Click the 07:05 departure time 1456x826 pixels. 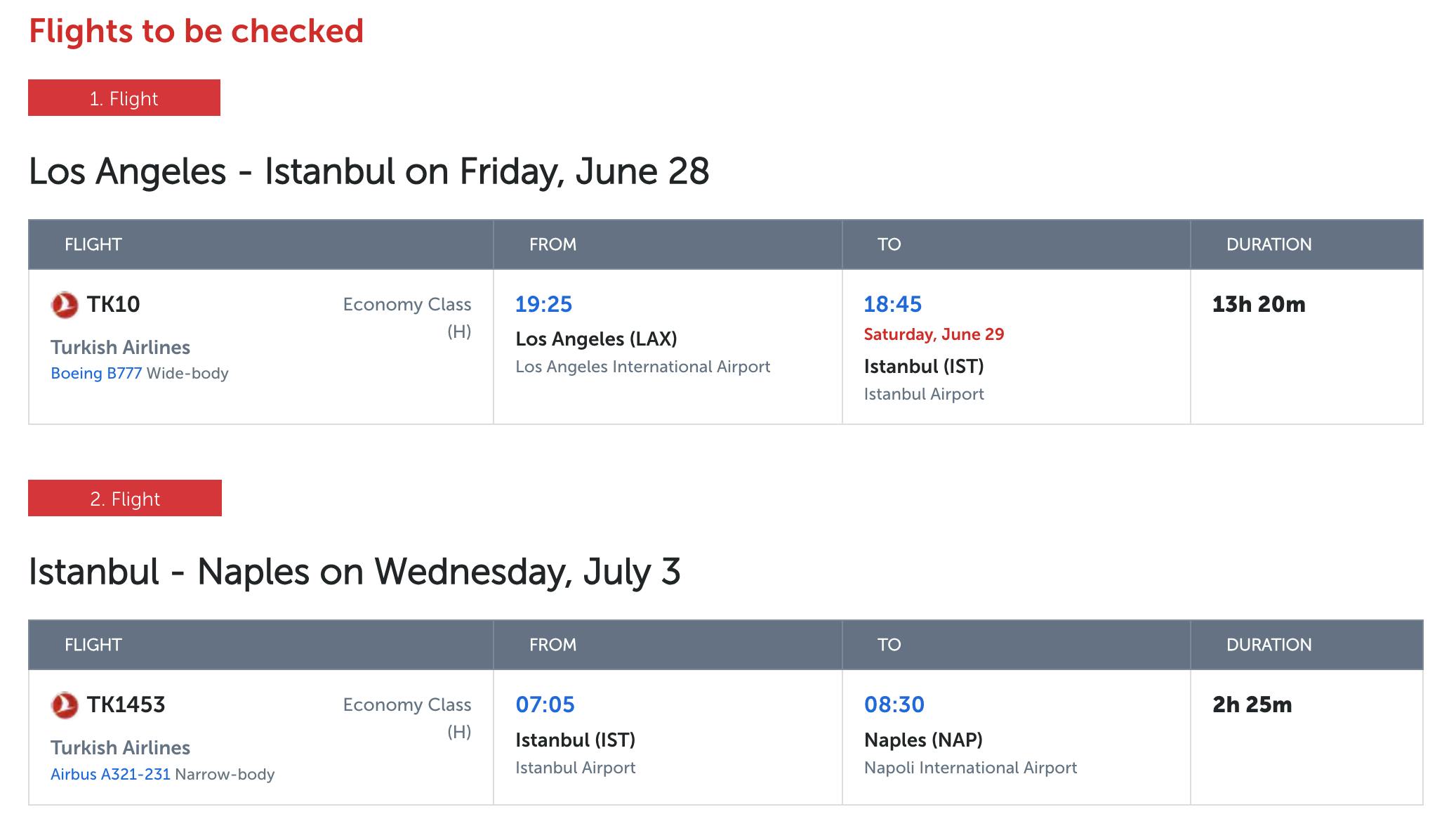545,704
